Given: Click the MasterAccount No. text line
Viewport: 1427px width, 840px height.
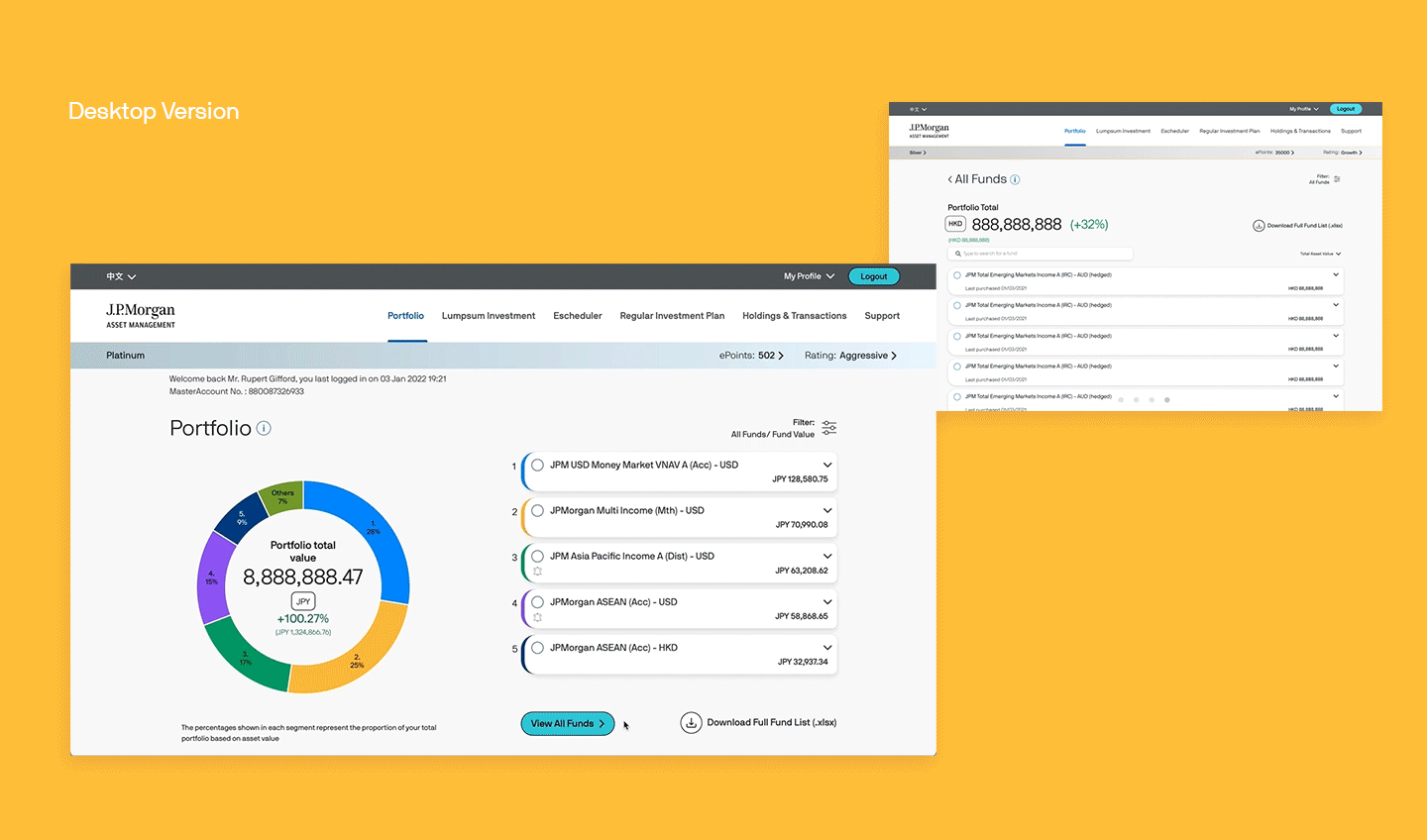Looking at the screenshot, I should pos(237,391).
